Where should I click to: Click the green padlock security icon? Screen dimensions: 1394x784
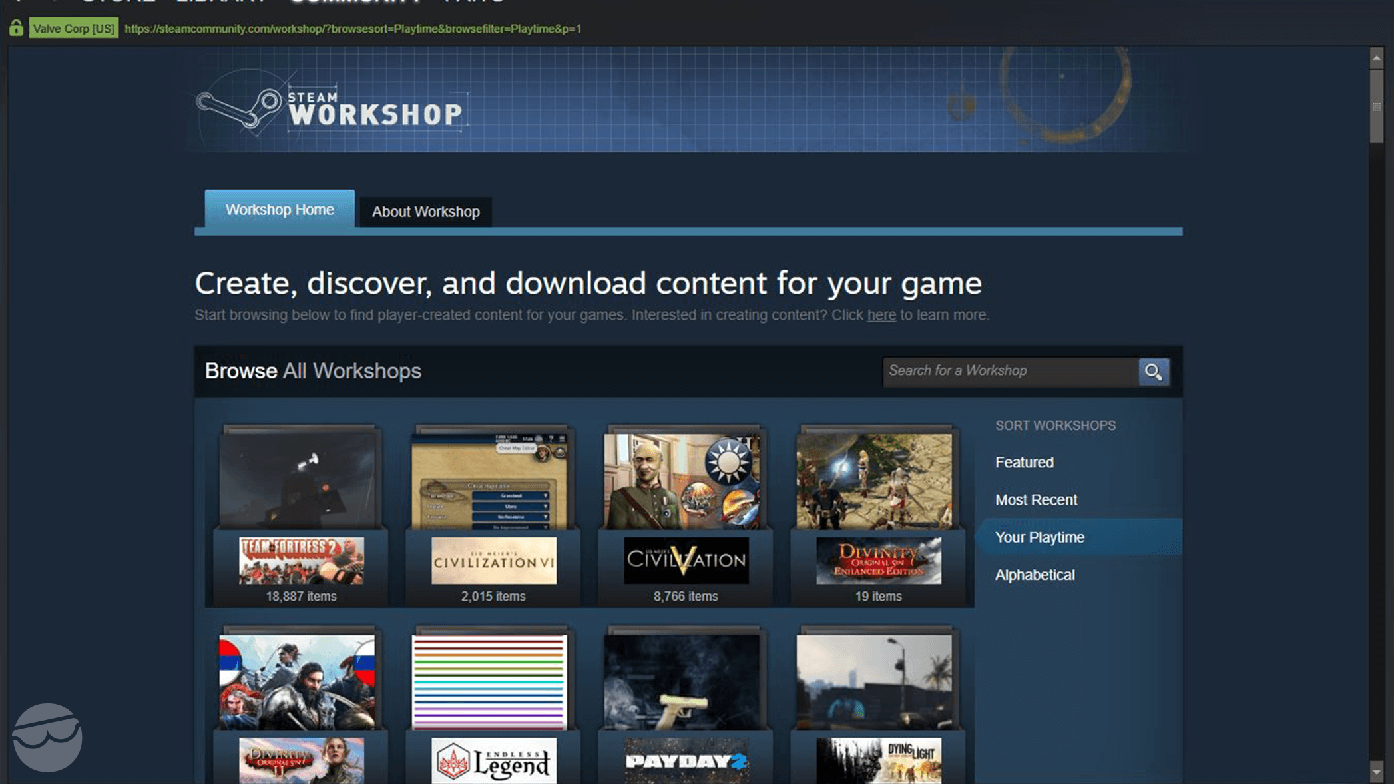point(16,29)
